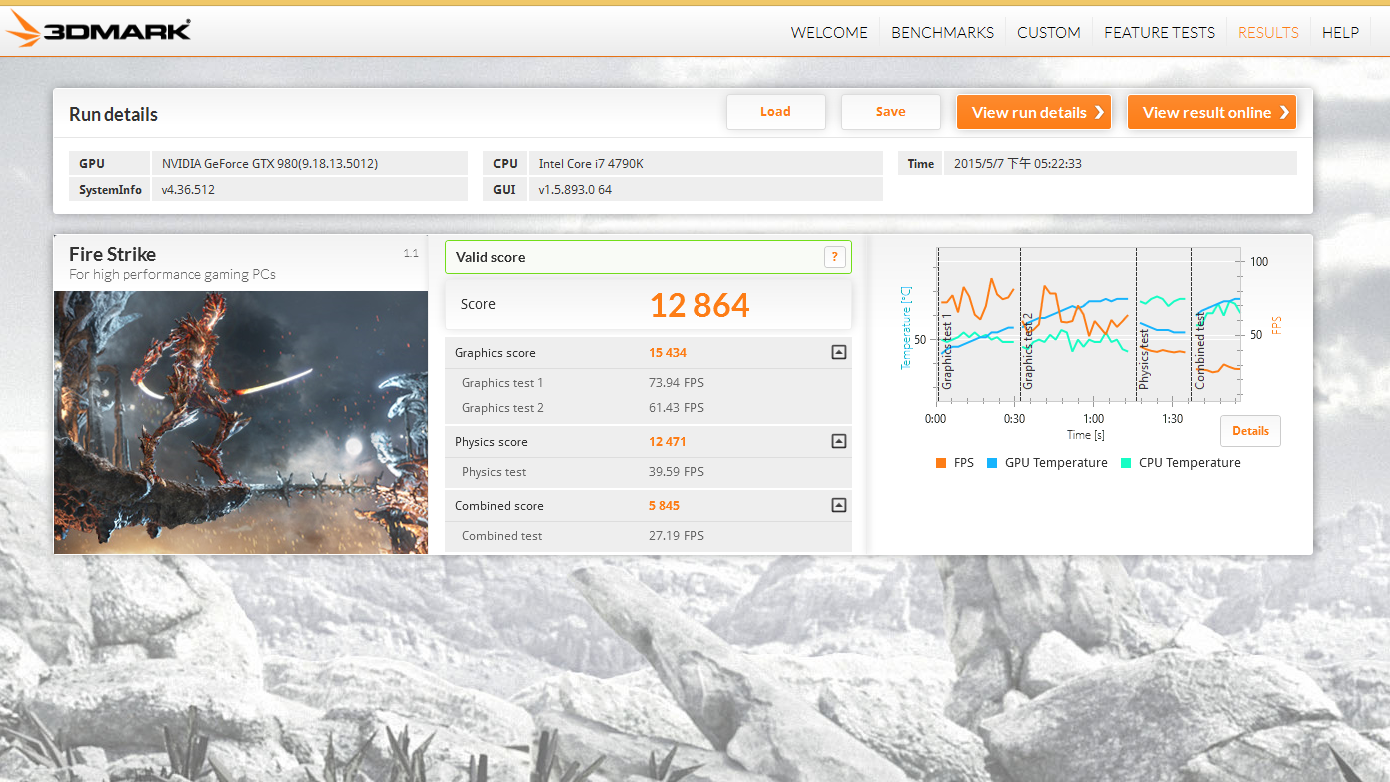
Task: Click View run details button
Action: coord(1034,112)
